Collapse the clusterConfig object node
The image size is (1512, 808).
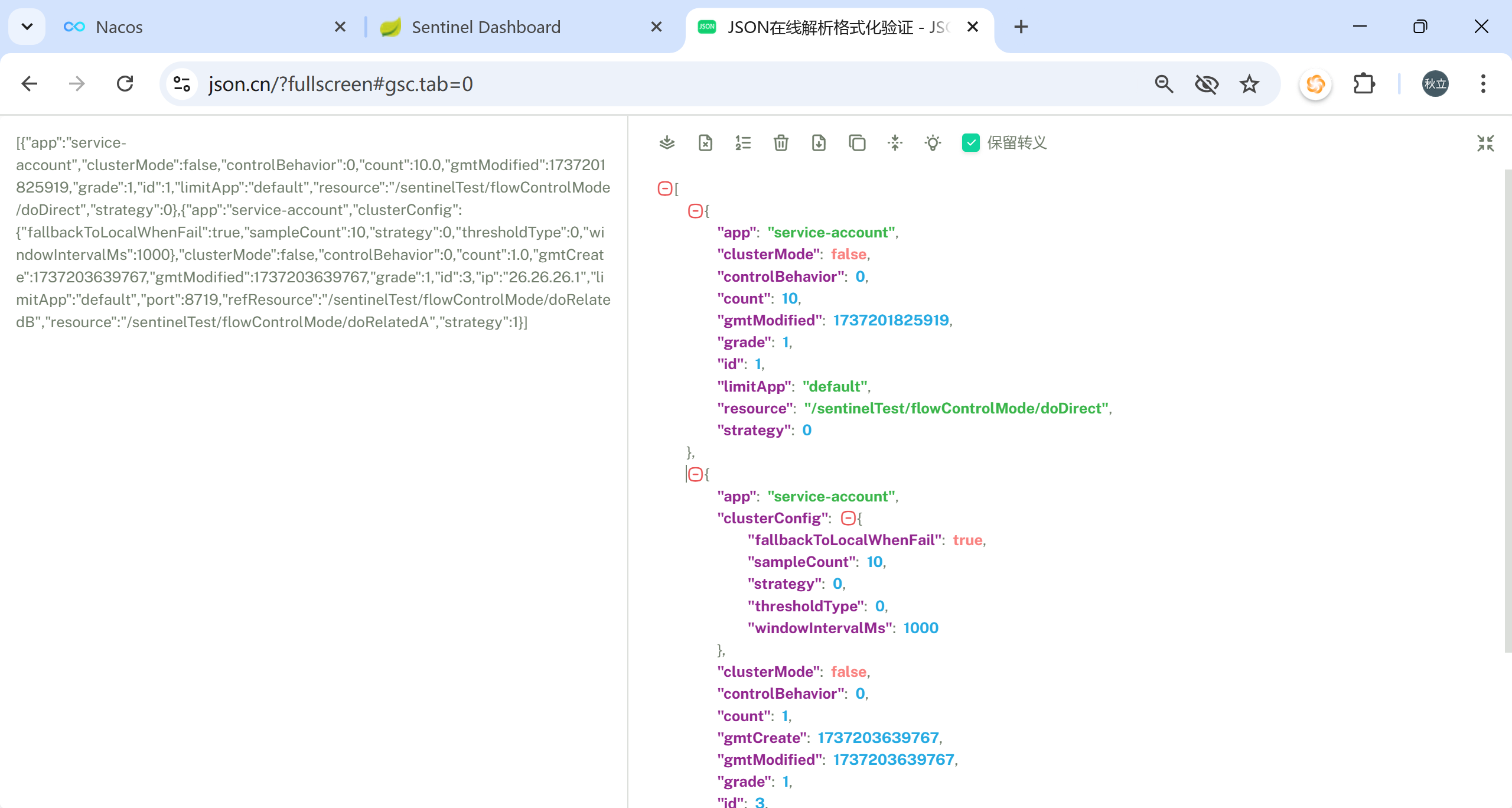848,518
